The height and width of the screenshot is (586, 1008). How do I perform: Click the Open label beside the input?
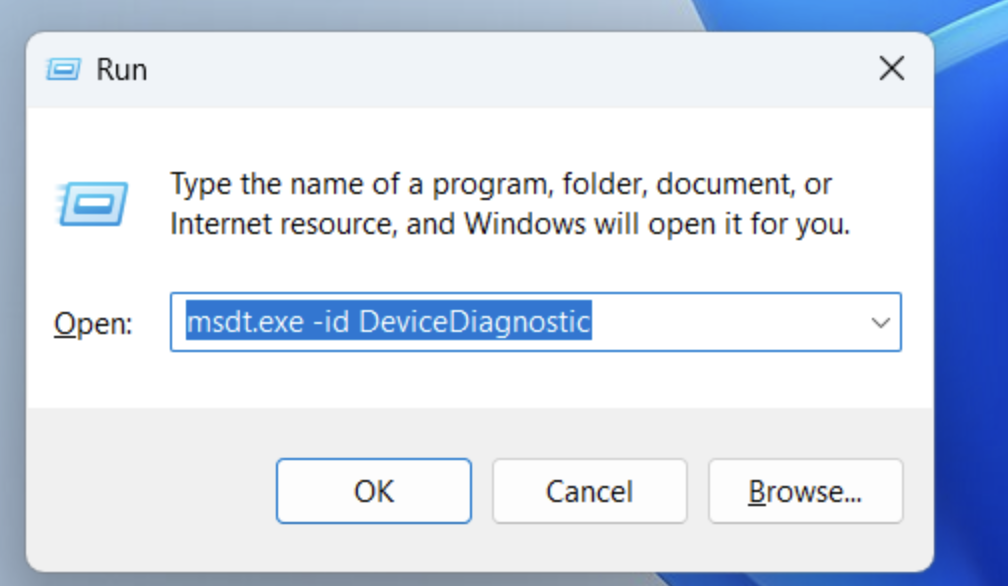pos(91,322)
